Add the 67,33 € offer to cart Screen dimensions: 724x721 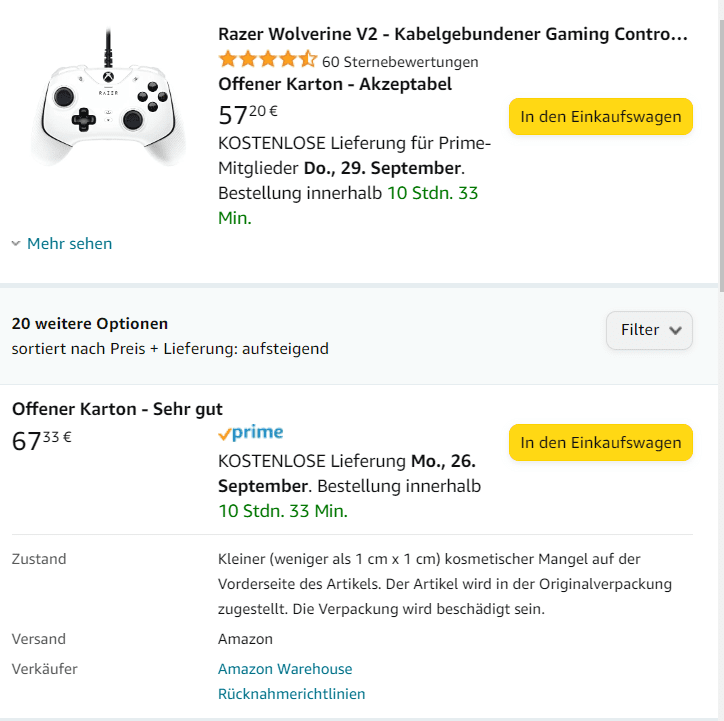(600, 442)
